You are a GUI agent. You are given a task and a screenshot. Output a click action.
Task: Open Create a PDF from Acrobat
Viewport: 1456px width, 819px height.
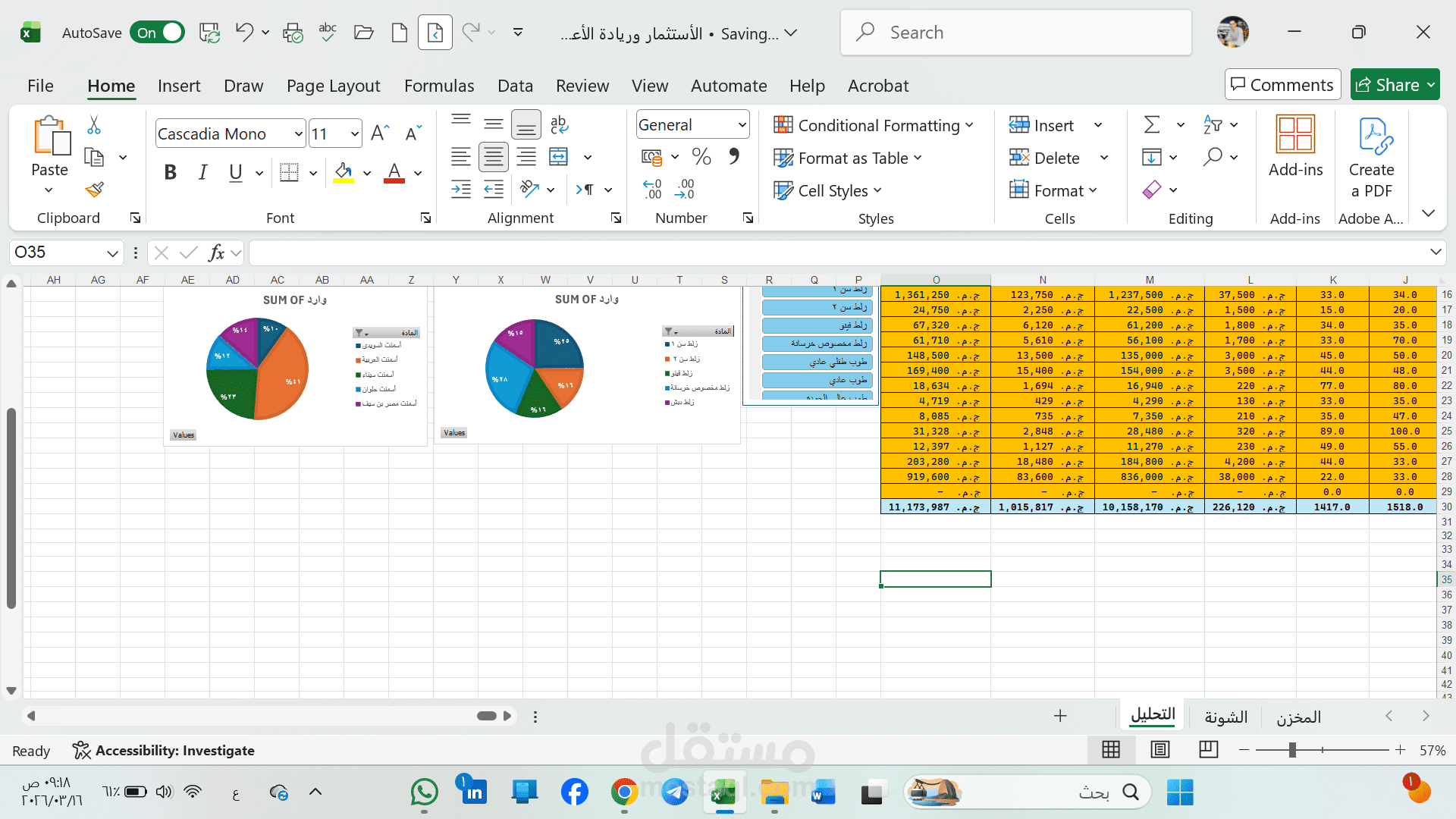click(x=1371, y=158)
